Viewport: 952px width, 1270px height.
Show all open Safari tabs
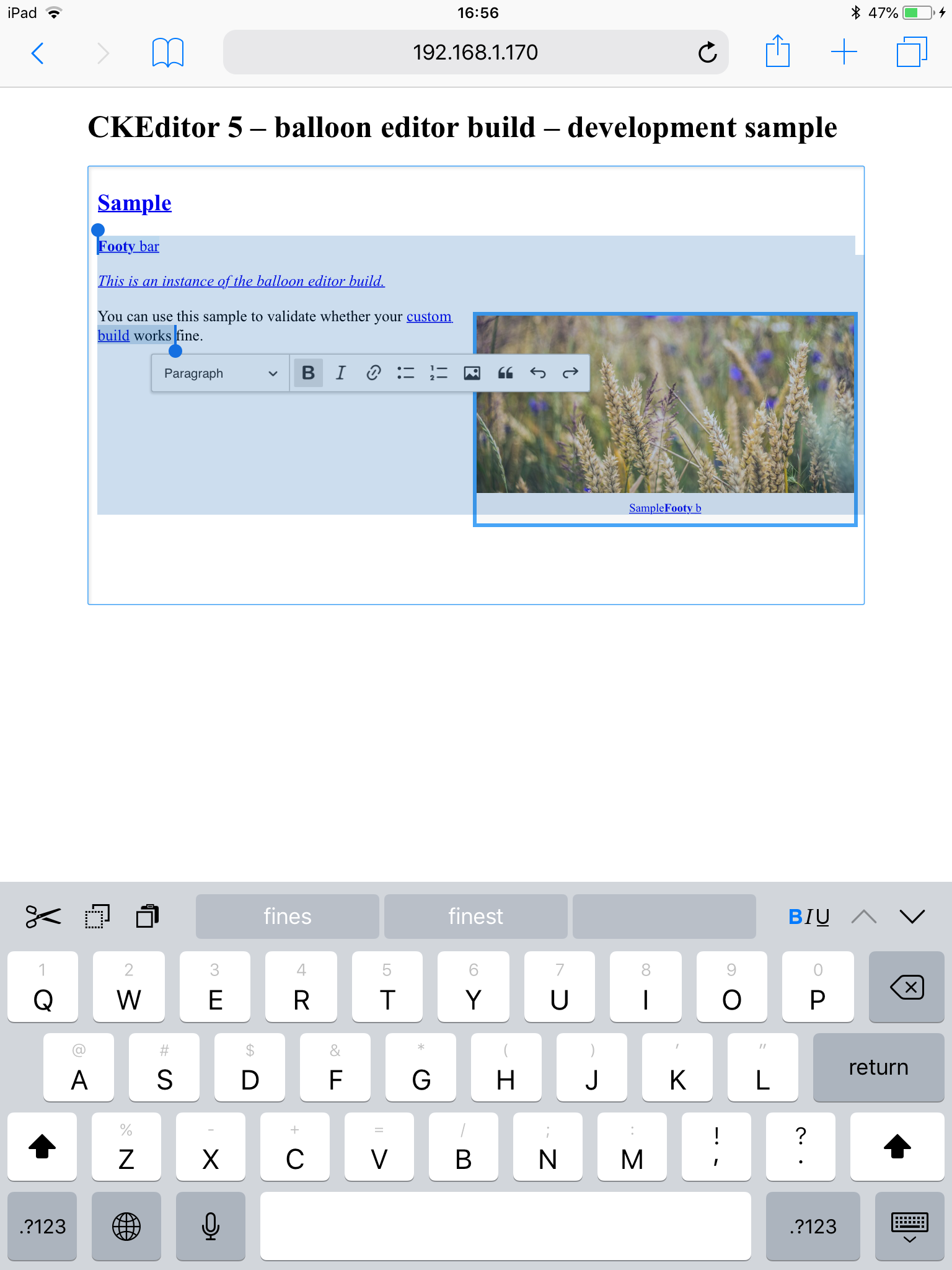(912, 51)
